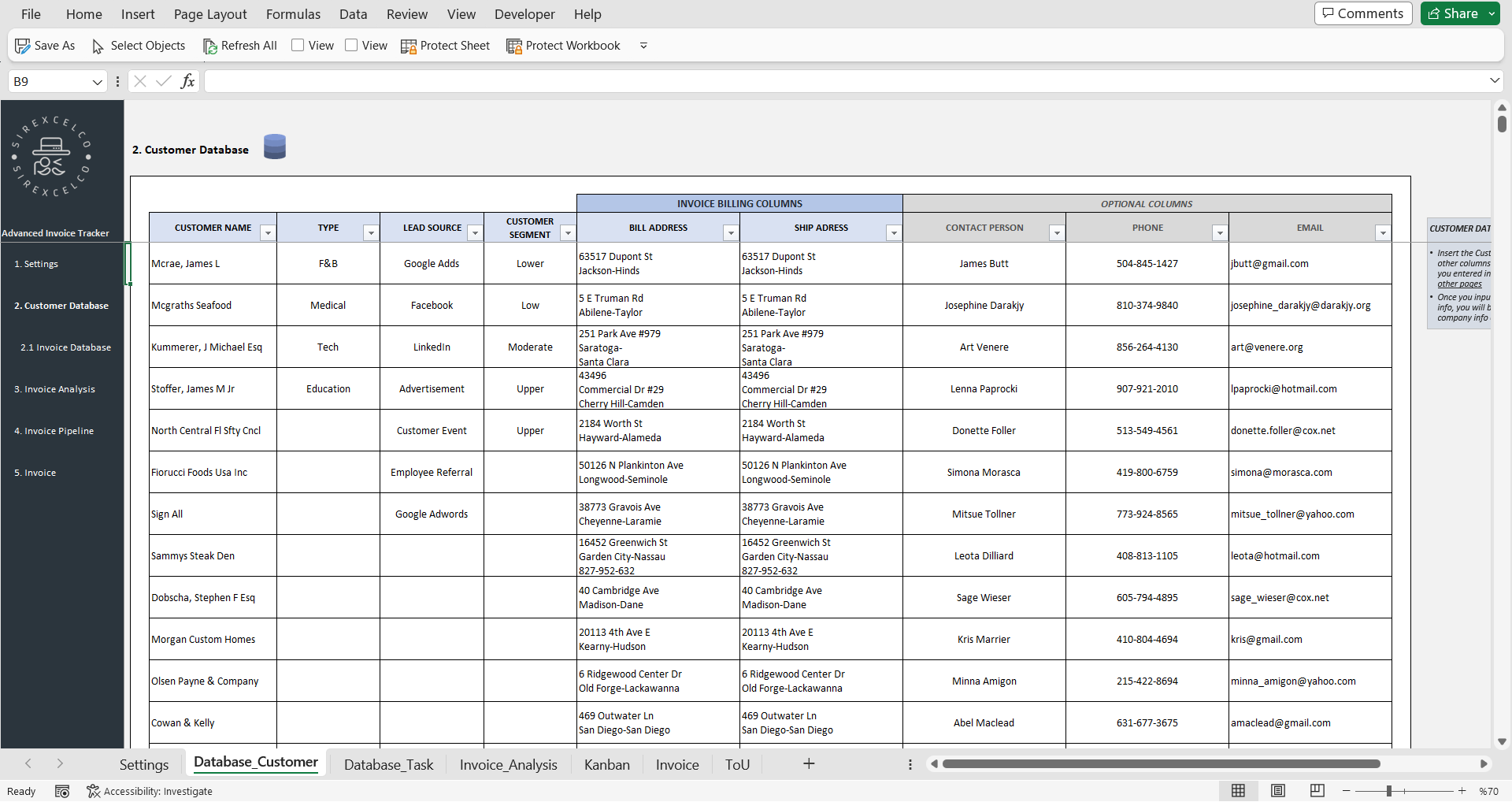Open the Bill Address filter dropdown

click(731, 233)
